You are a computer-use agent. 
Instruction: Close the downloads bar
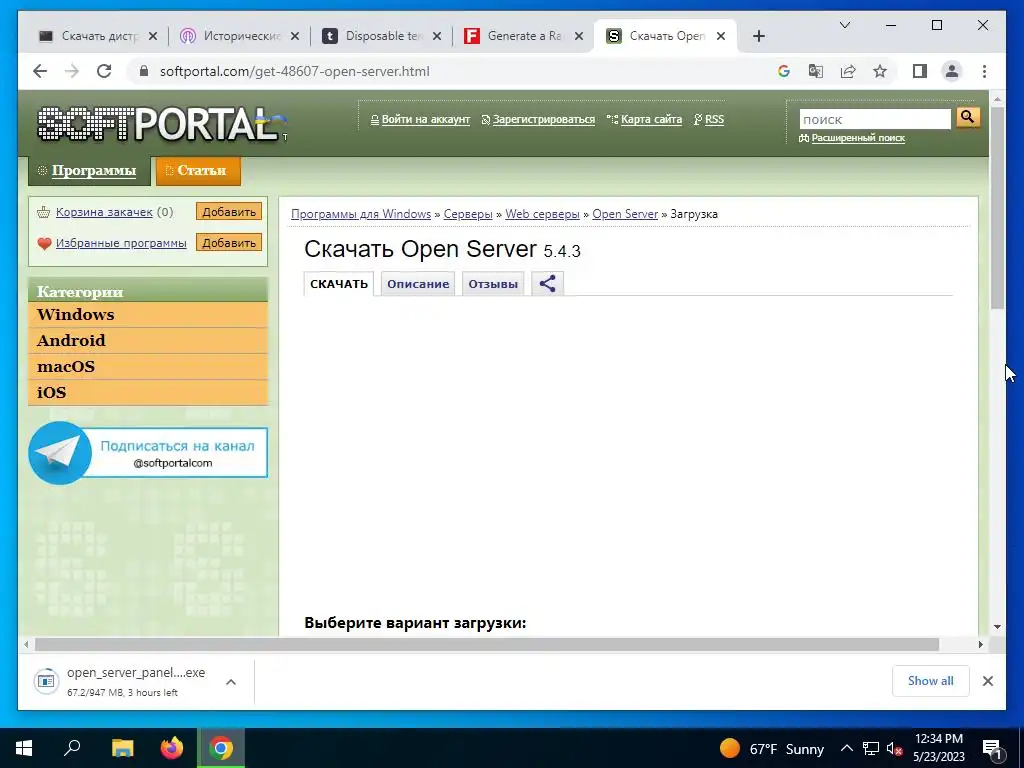pyautogui.click(x=987, y=681)
